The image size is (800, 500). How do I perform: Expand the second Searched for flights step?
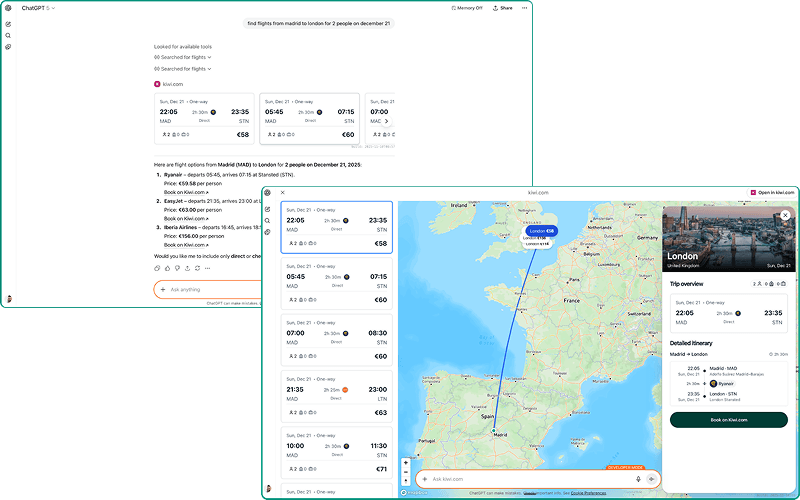coord(183,69)
